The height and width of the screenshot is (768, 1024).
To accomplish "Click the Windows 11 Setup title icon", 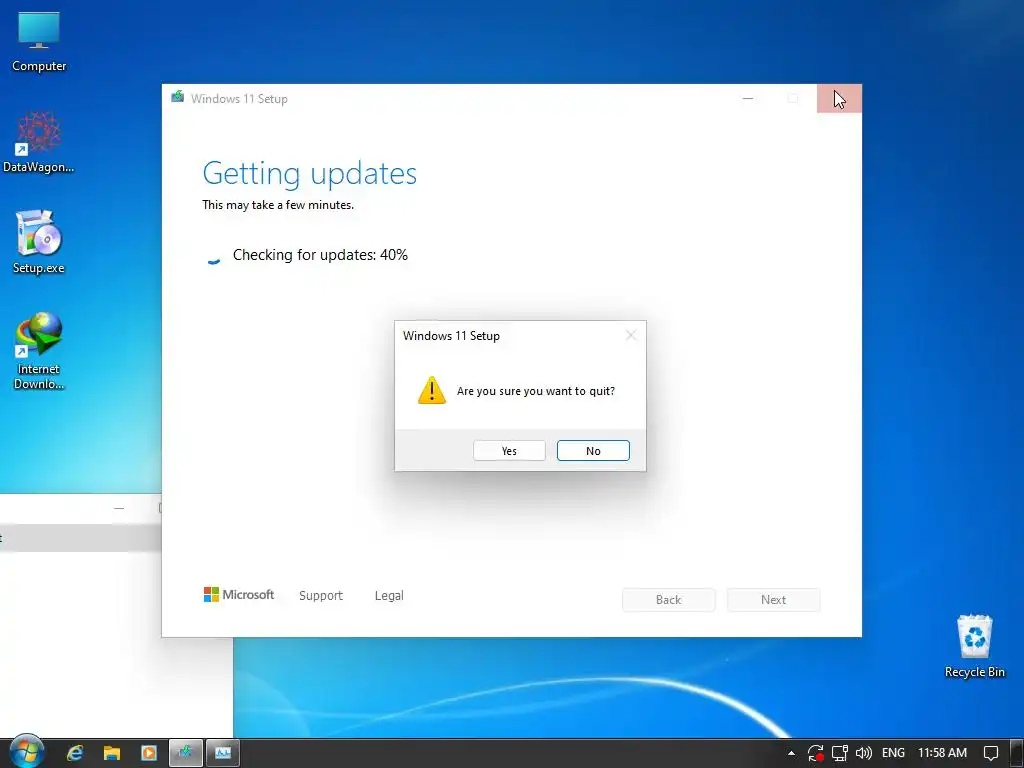I will [x=177, y=97].
